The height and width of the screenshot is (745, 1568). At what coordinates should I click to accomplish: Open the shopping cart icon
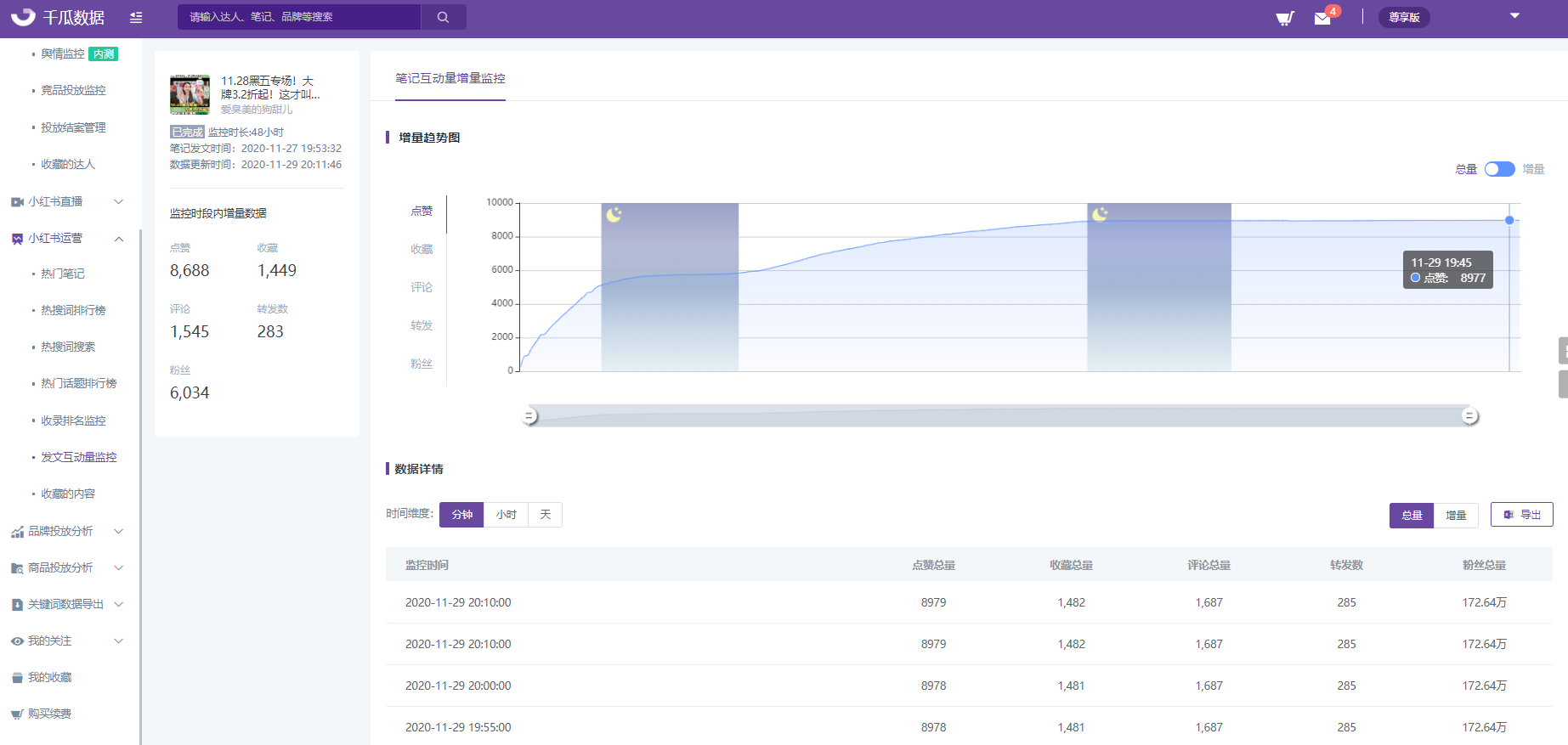click(1284, 18)
